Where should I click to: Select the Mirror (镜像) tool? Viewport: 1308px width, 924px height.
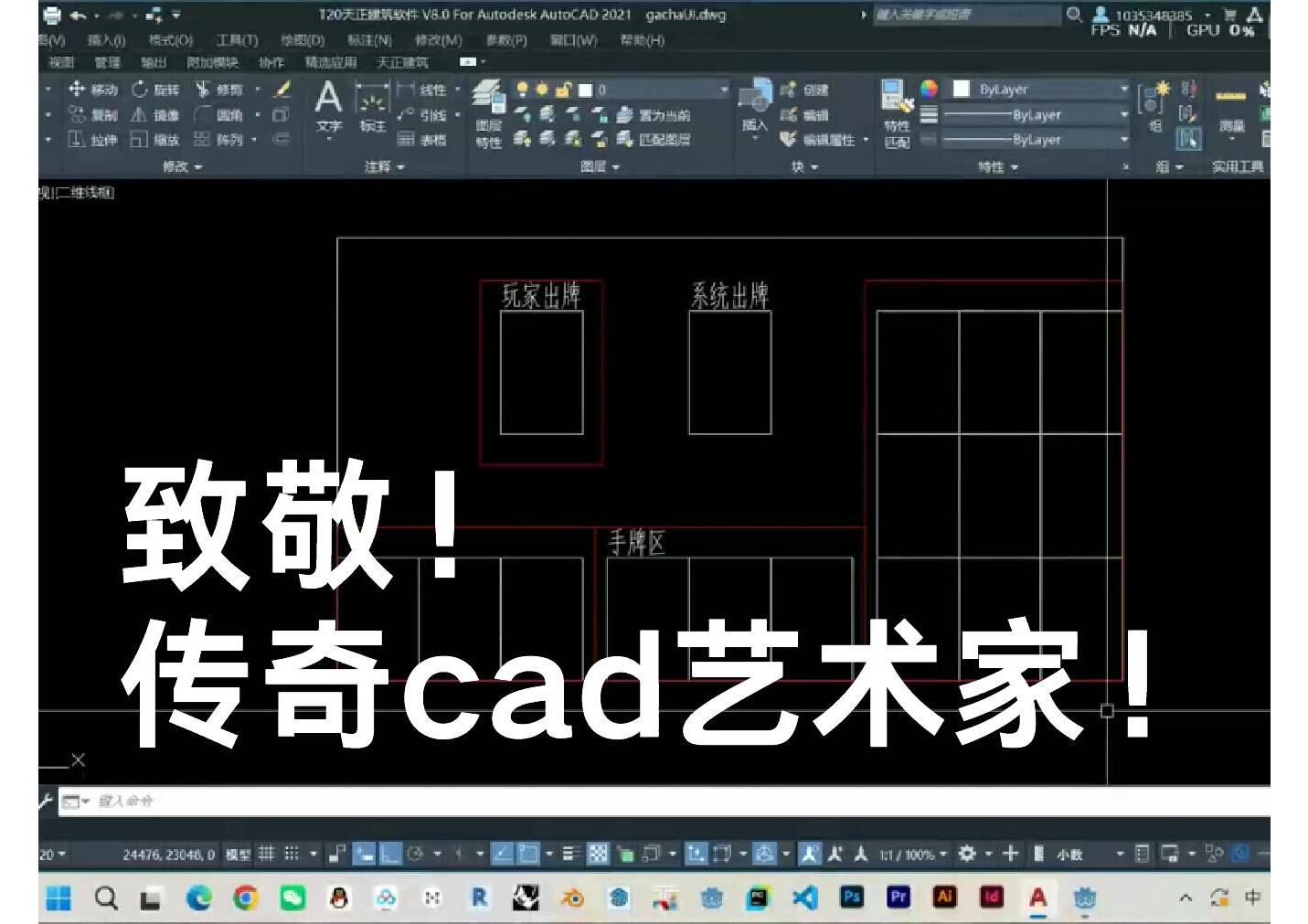point(155,115)
